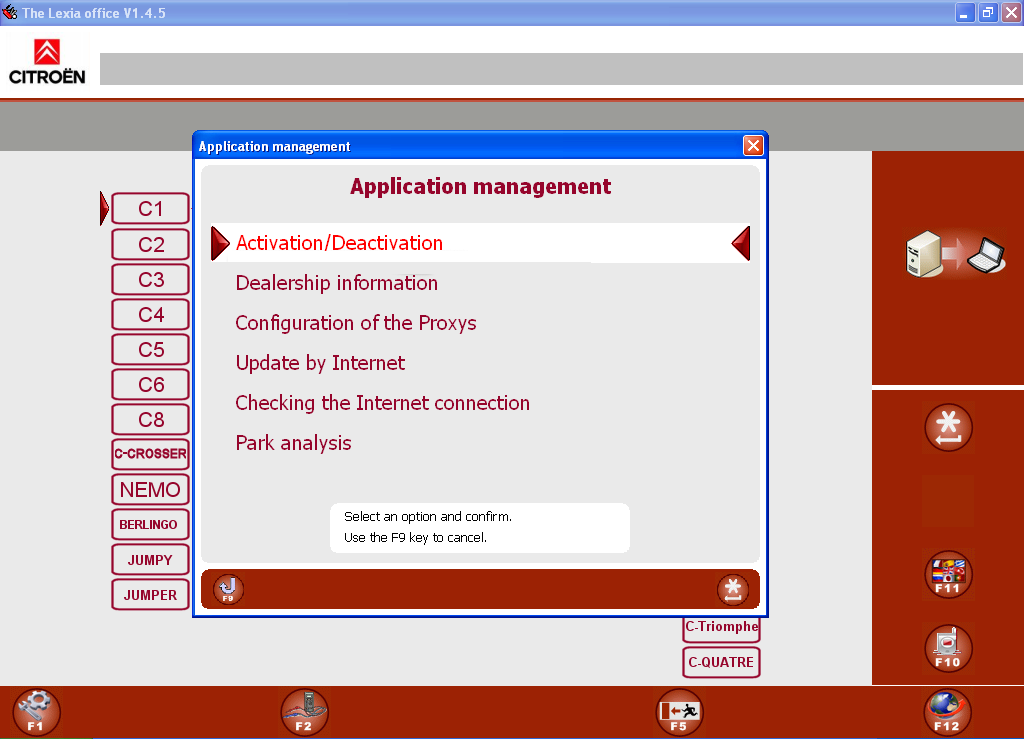Viewport: 1024px width, 739px height.
Task: Select the NEMO vehicle button
Action: [151, 490]
